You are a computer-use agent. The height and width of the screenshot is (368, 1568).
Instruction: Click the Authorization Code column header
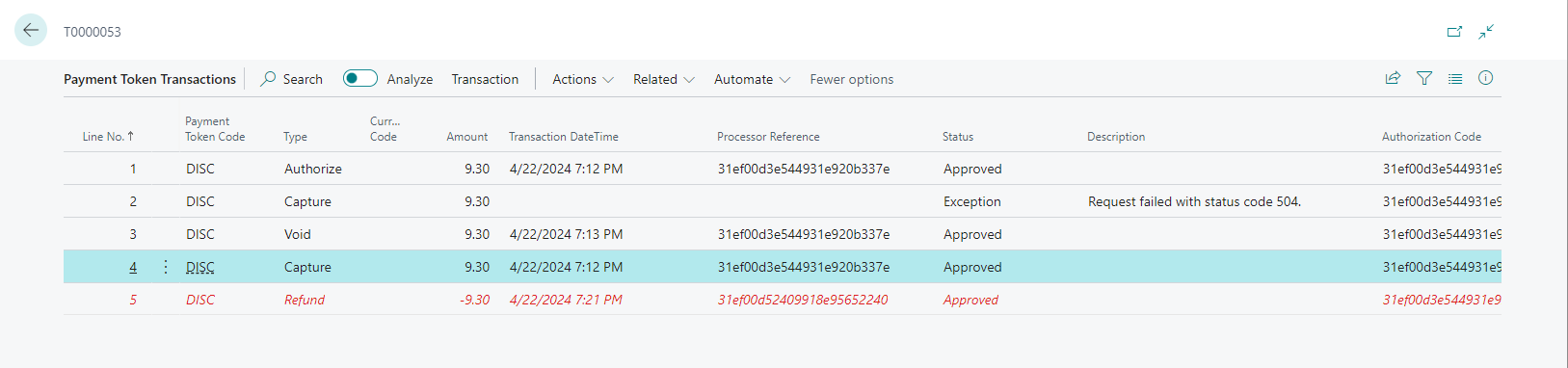tap(1432, 137)
